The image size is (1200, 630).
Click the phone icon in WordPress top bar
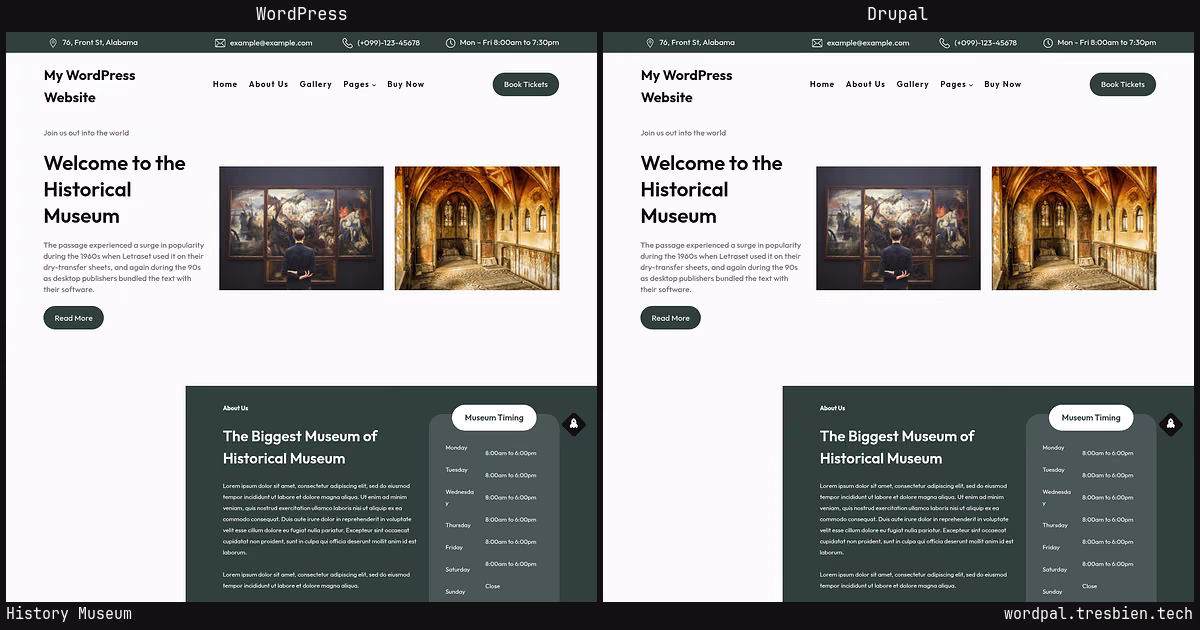347,43
